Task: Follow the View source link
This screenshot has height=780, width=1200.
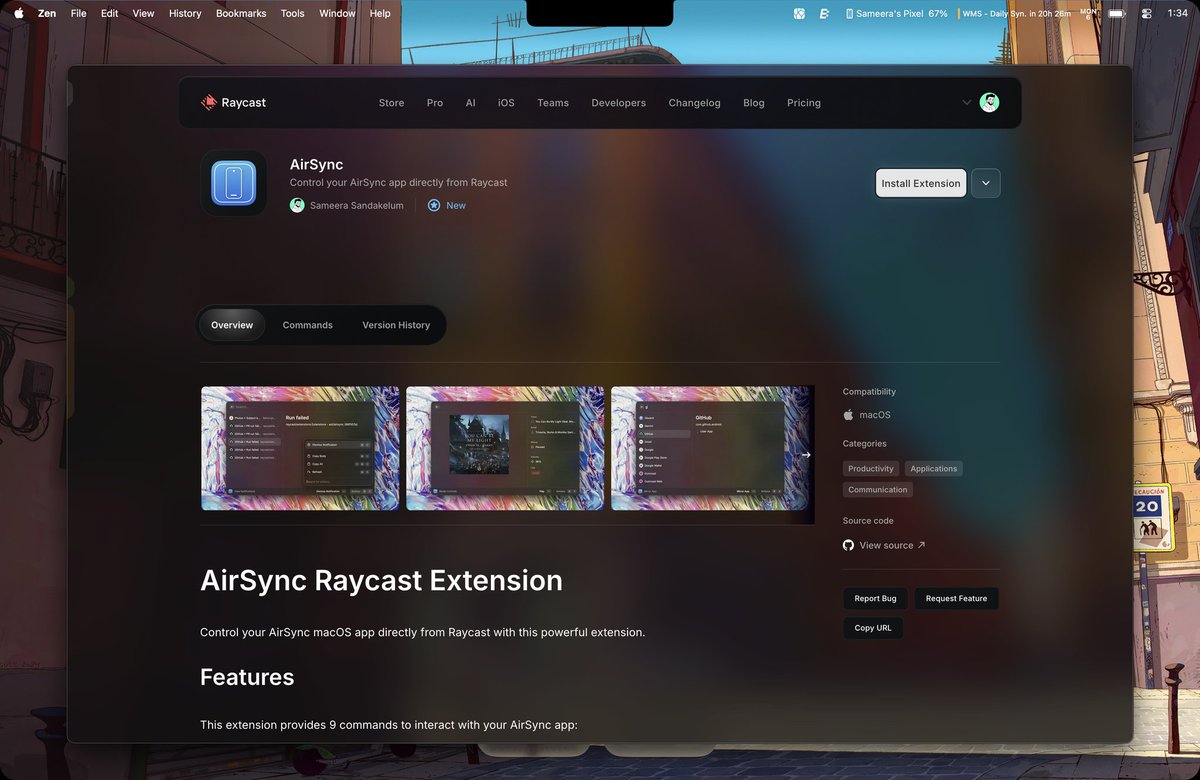Action: click(x=886, y=545)
